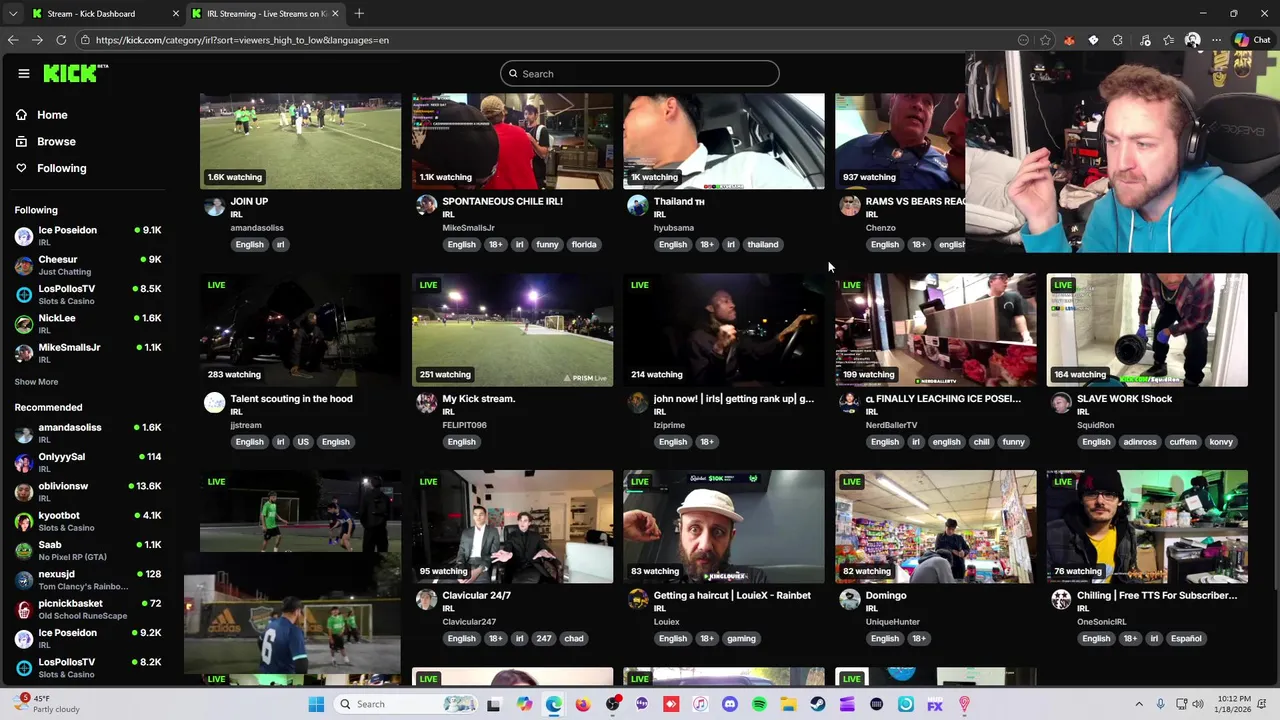The width and height of the screenshot is (1280, 720).
Task: Open amandasoliss in Recommended list
Action: [88, 433]
